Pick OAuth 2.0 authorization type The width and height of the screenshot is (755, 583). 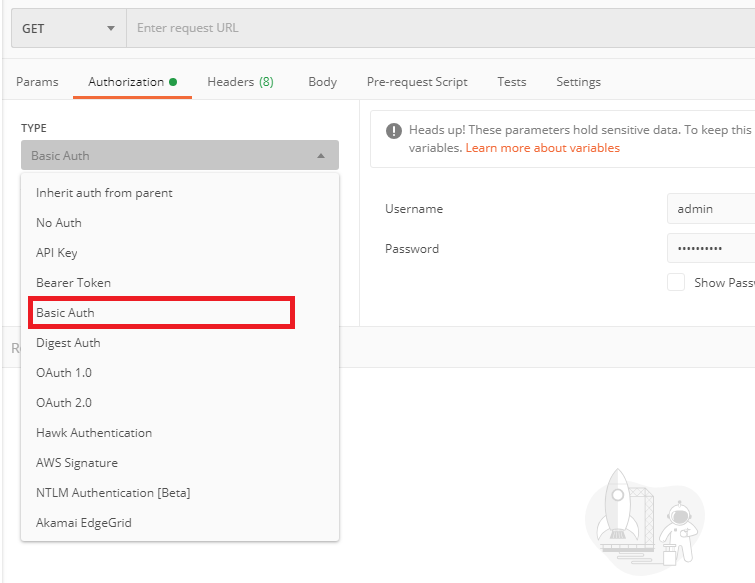click(64, 403)
